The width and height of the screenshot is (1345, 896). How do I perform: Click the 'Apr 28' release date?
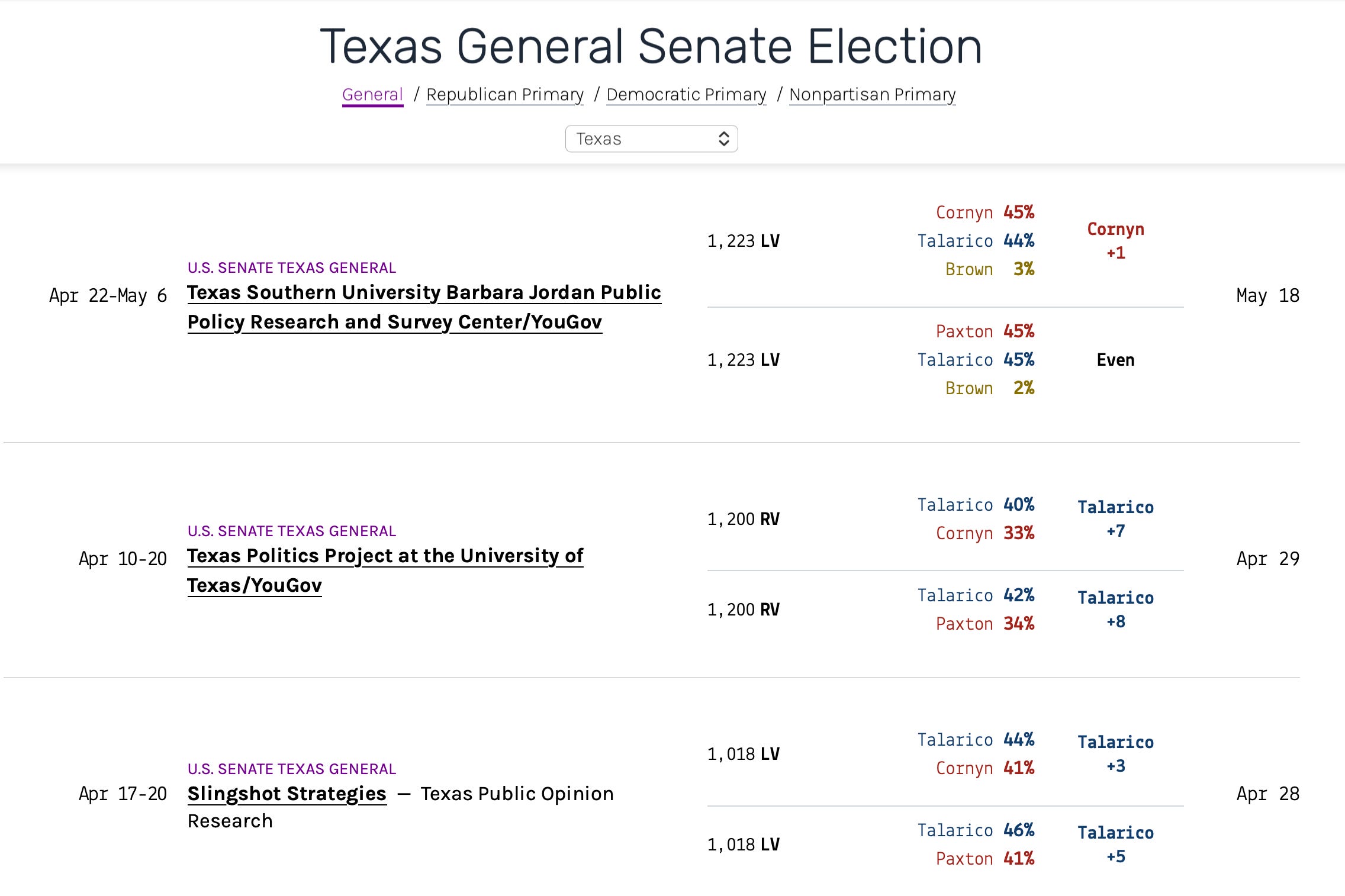tap(1268, 794)
